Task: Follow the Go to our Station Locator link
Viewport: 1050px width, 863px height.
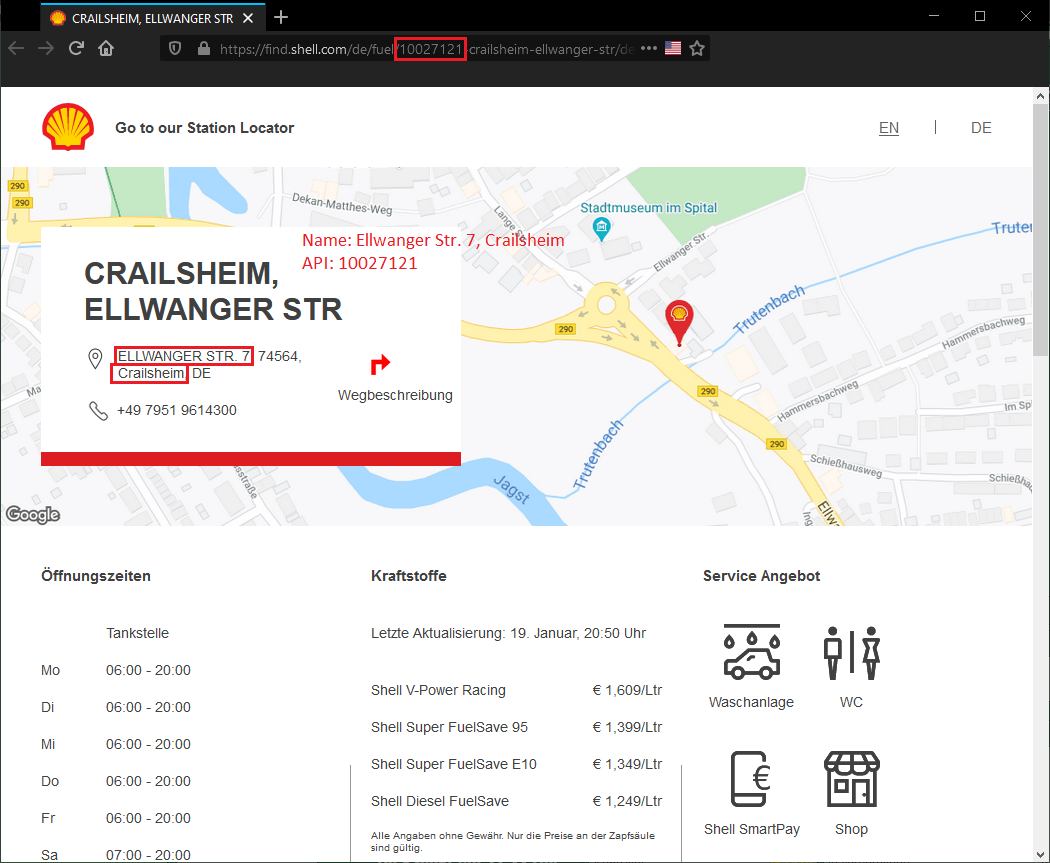Action: 204,128
